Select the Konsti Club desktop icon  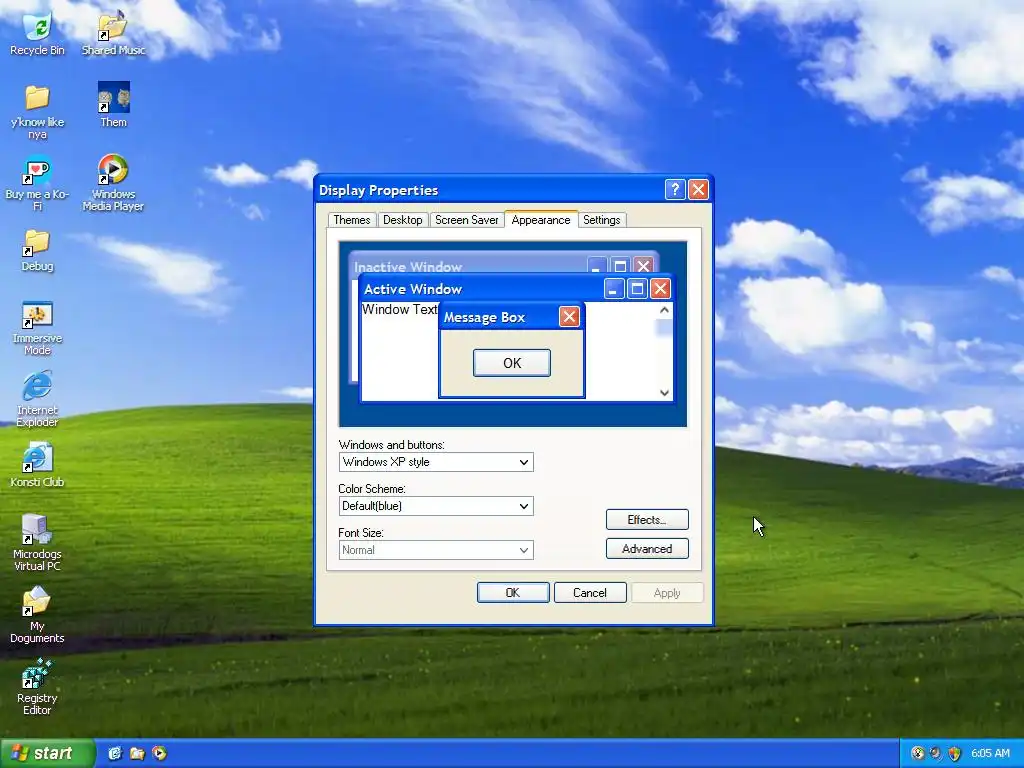point(37,466)
